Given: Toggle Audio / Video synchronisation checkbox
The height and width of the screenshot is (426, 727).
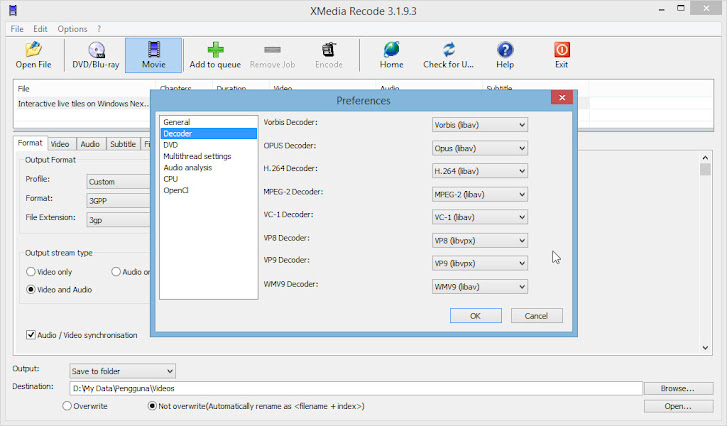Looking at the screenshot, I should click(x=31, y=335).
